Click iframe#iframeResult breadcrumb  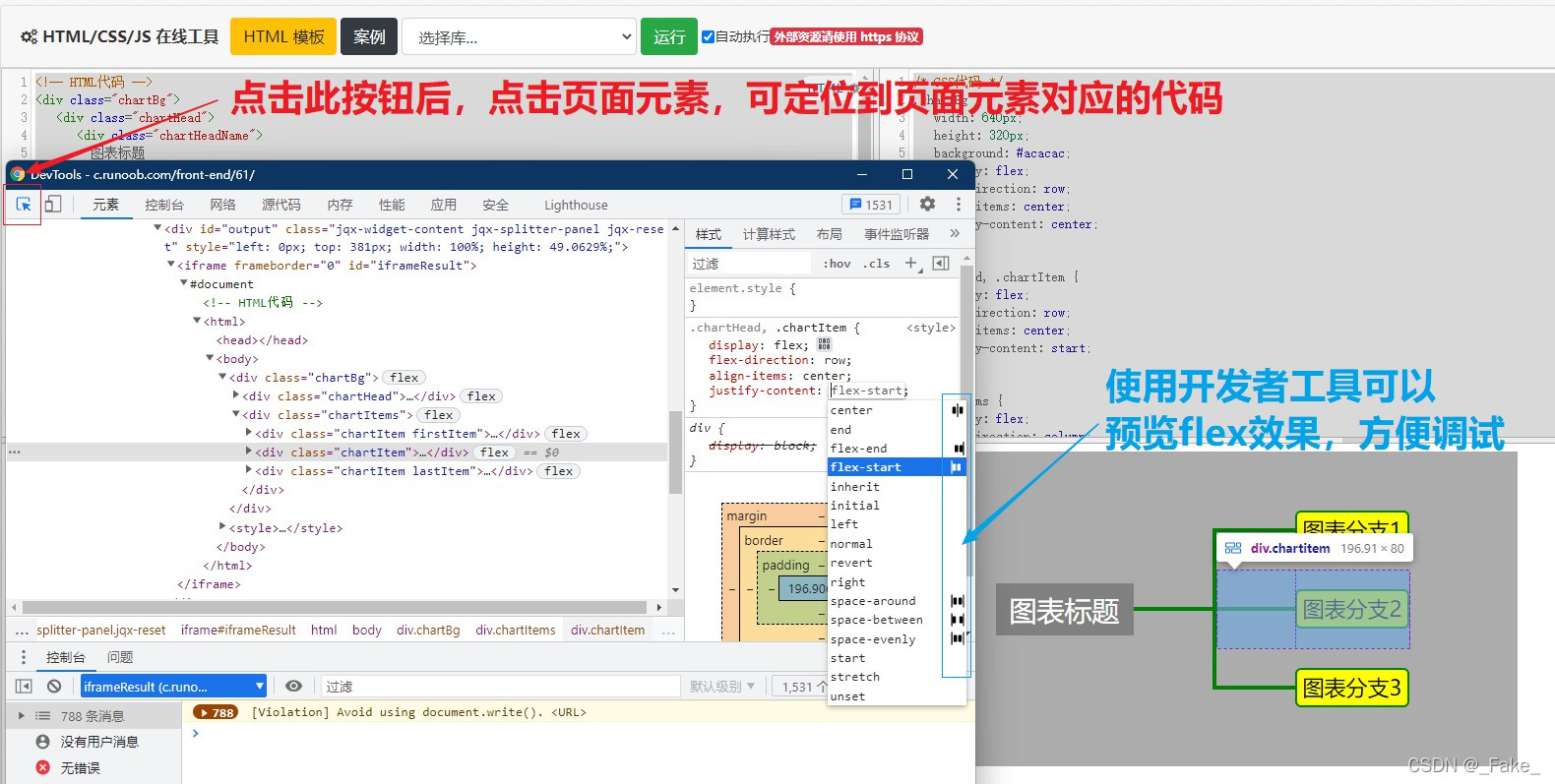(x=238, y=630)
